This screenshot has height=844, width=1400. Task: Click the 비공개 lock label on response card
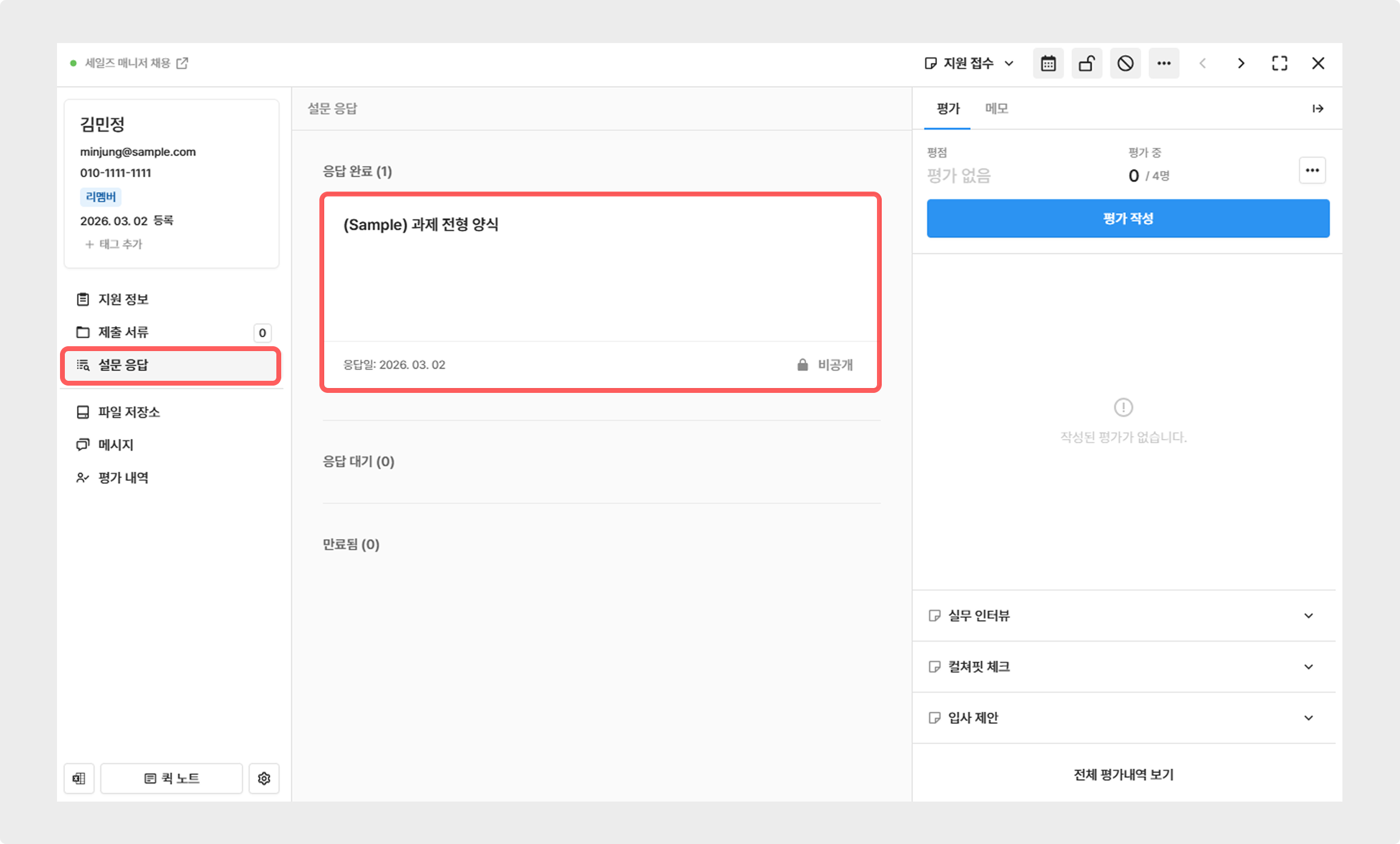825,364
